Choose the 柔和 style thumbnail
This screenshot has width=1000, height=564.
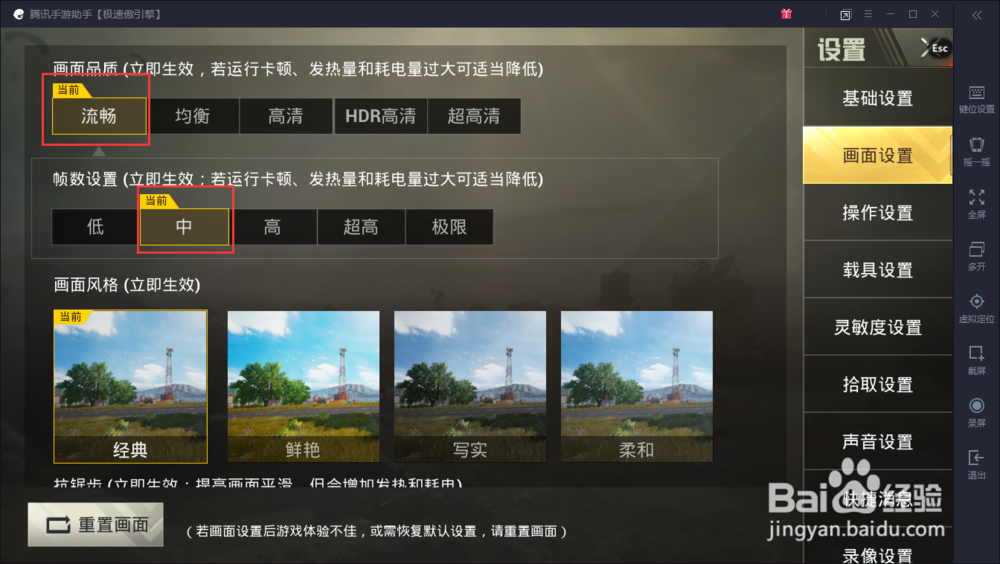tap(636, 387)
